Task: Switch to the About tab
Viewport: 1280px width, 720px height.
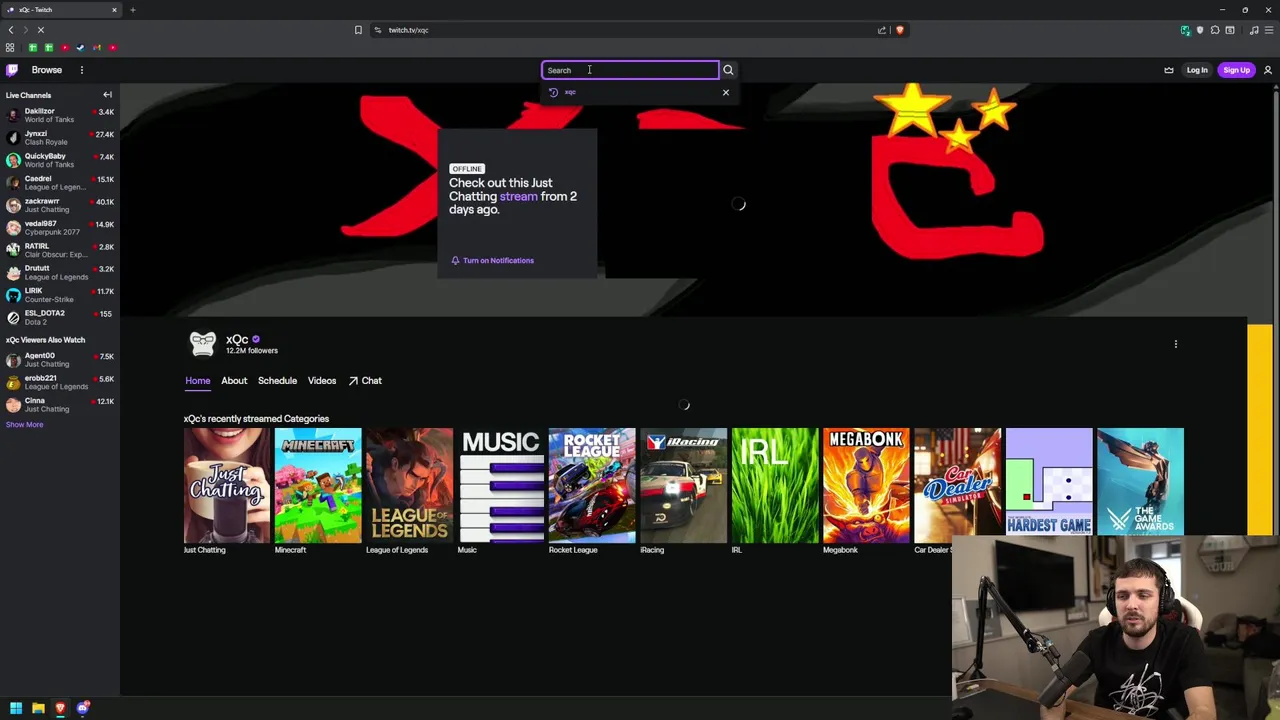Action: (234, 381)
